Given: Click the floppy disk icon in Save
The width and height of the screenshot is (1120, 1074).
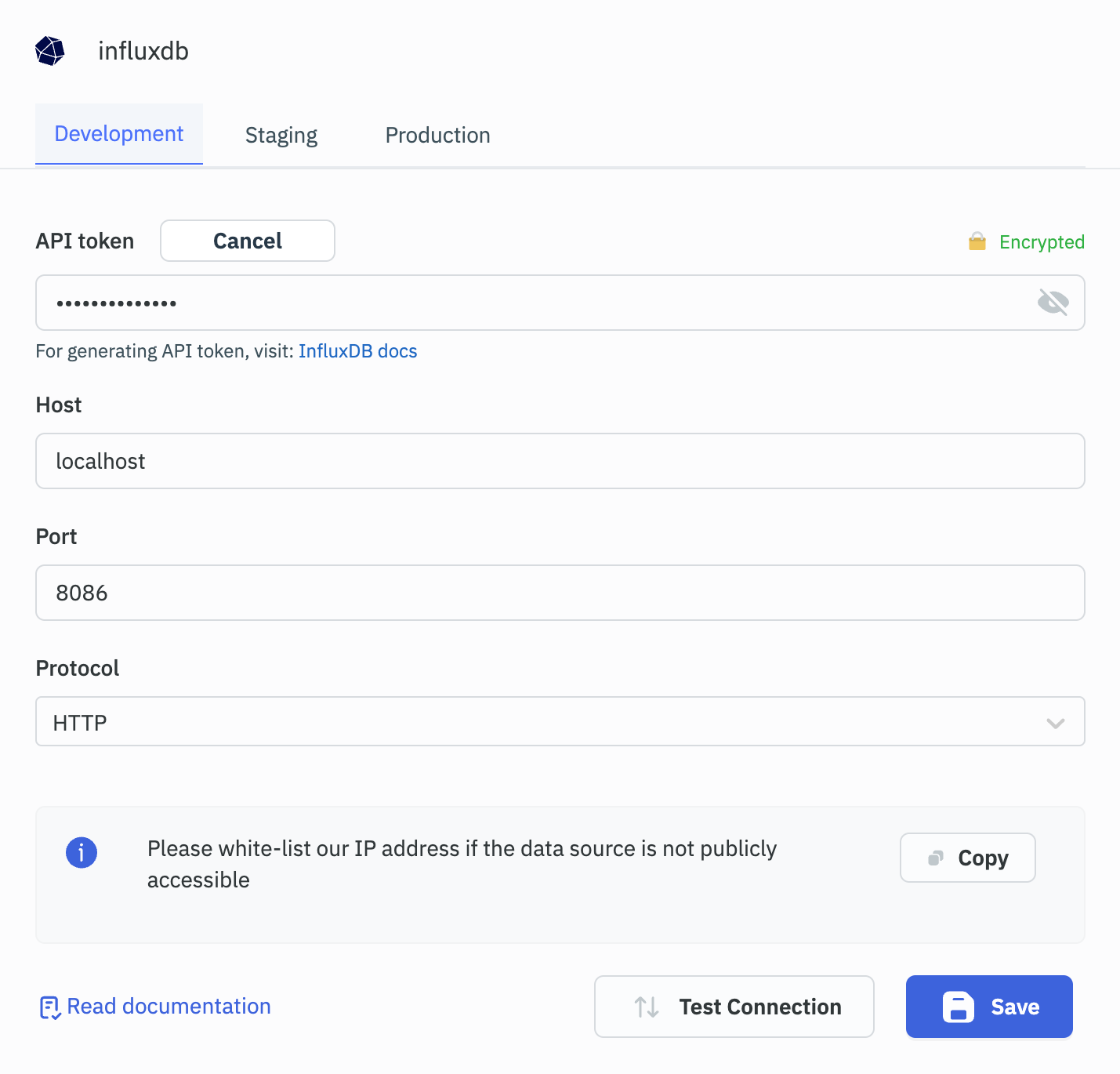Looking at the screenshot, I should point(958,1007).
